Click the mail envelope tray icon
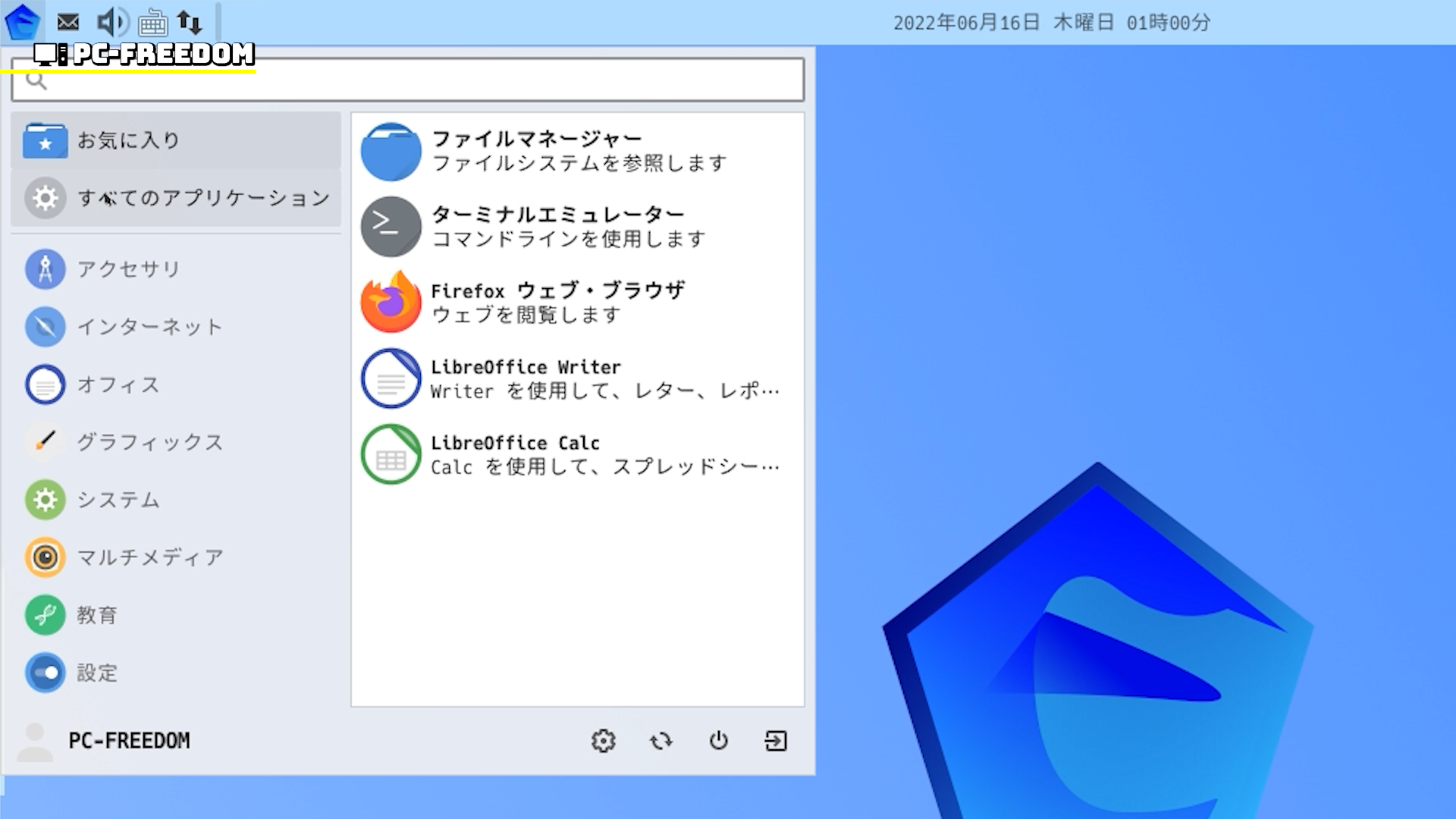This screenshot has height=819, width=1456. pos(68,22)
